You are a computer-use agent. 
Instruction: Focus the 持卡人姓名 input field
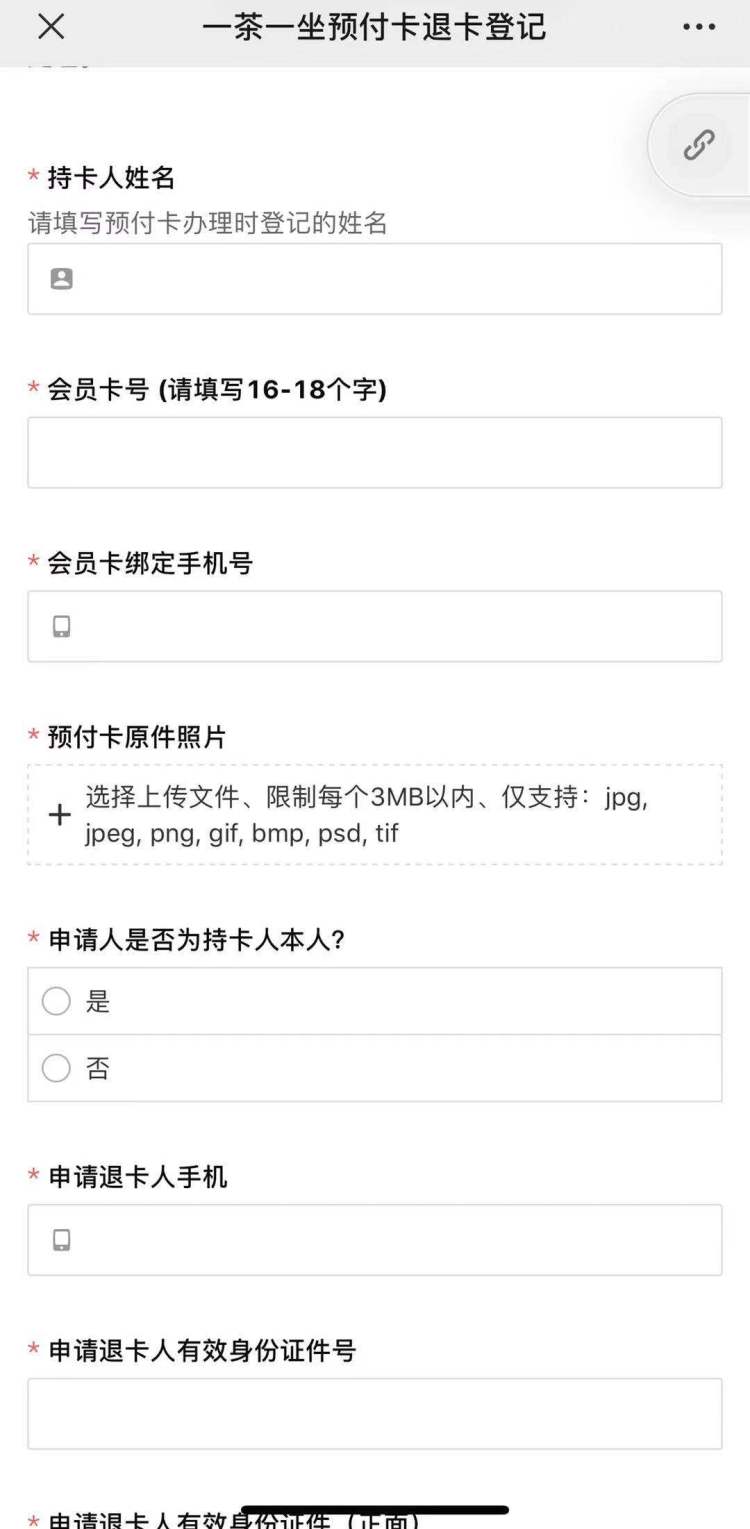coord(390,279)
